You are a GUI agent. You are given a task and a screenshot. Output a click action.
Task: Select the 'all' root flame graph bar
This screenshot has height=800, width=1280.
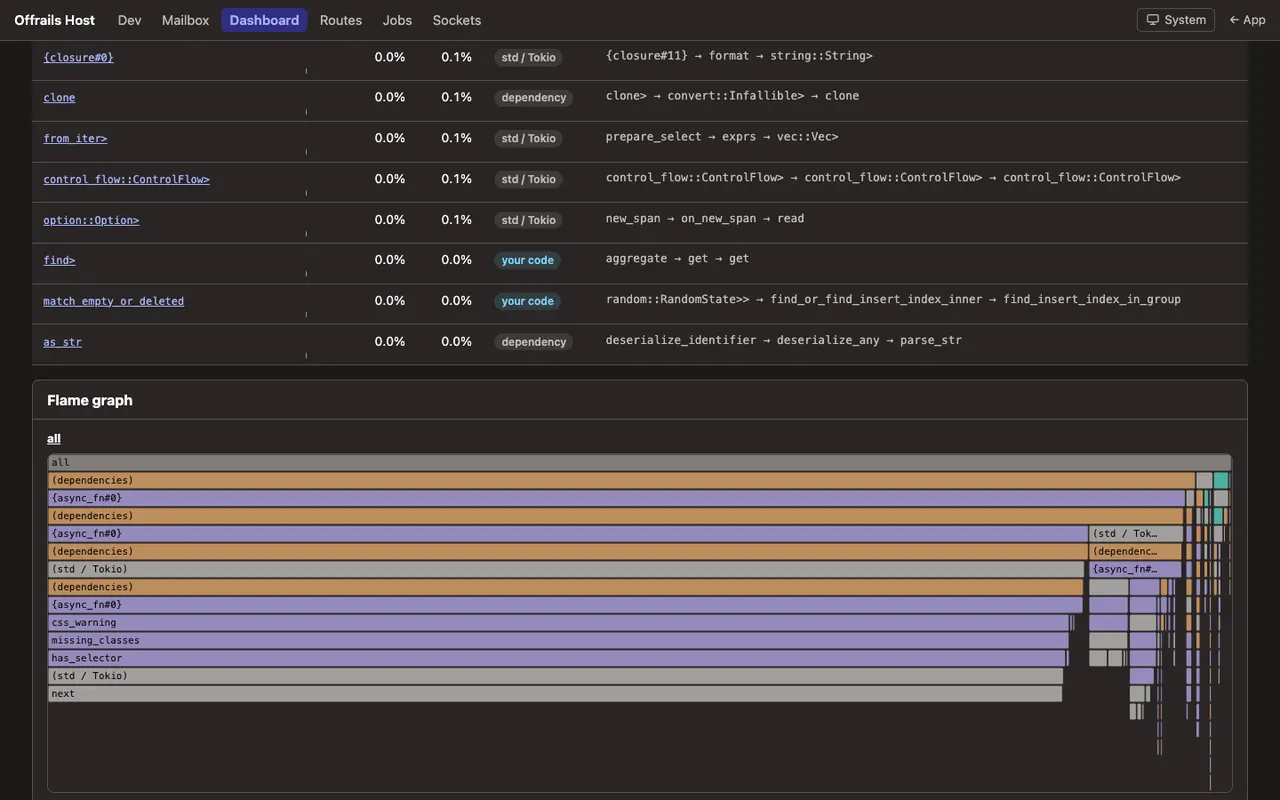pos(640,463)
